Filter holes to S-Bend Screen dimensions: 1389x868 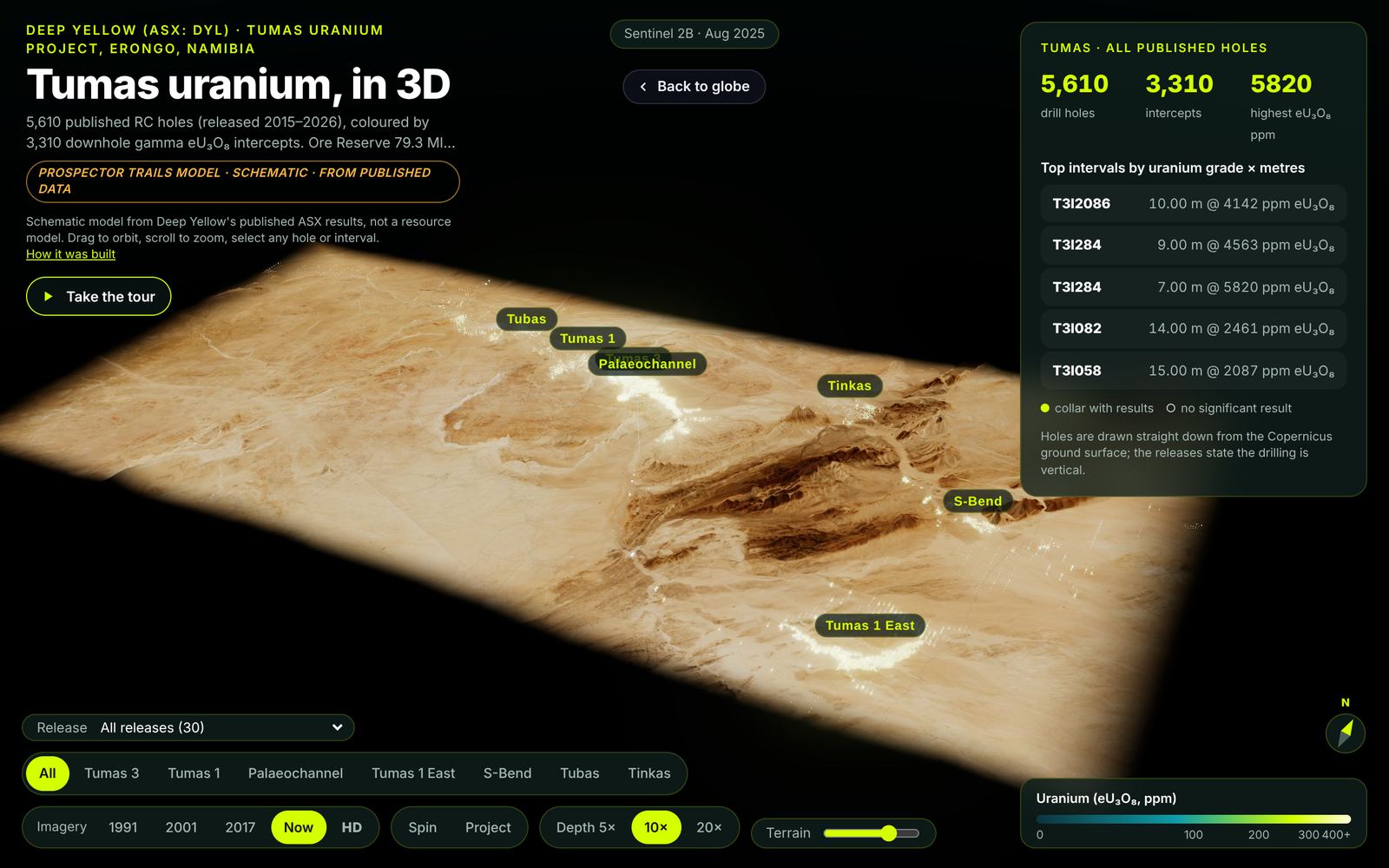(x=507, y=773)
